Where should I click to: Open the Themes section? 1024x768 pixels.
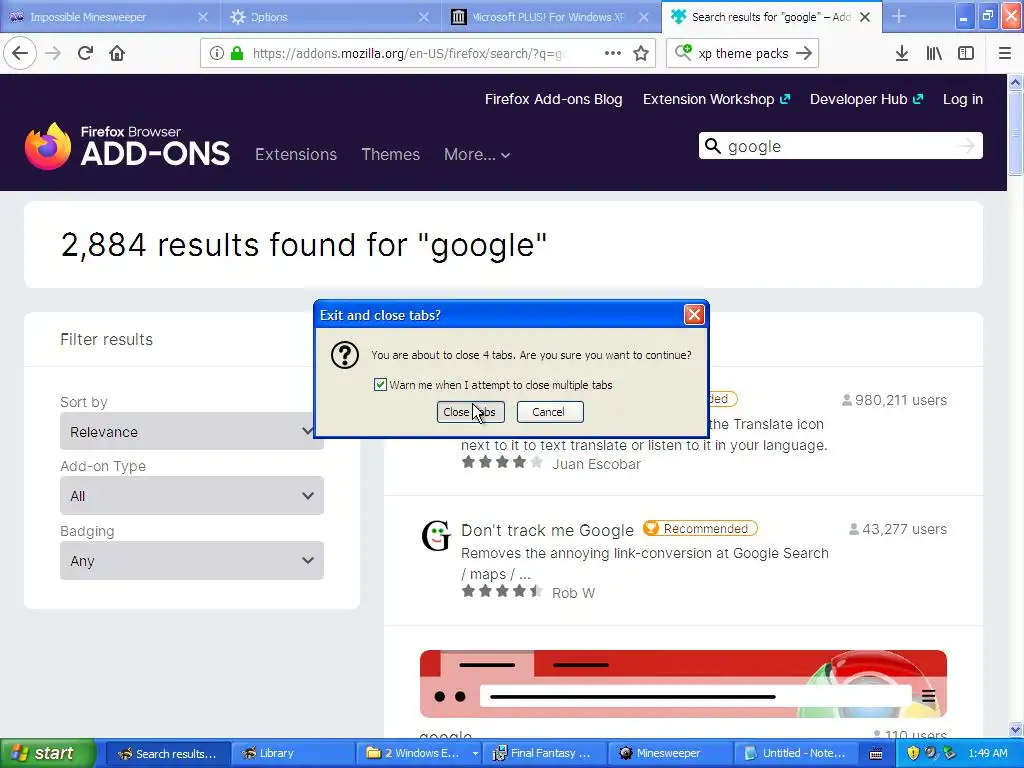coord(391,155)
